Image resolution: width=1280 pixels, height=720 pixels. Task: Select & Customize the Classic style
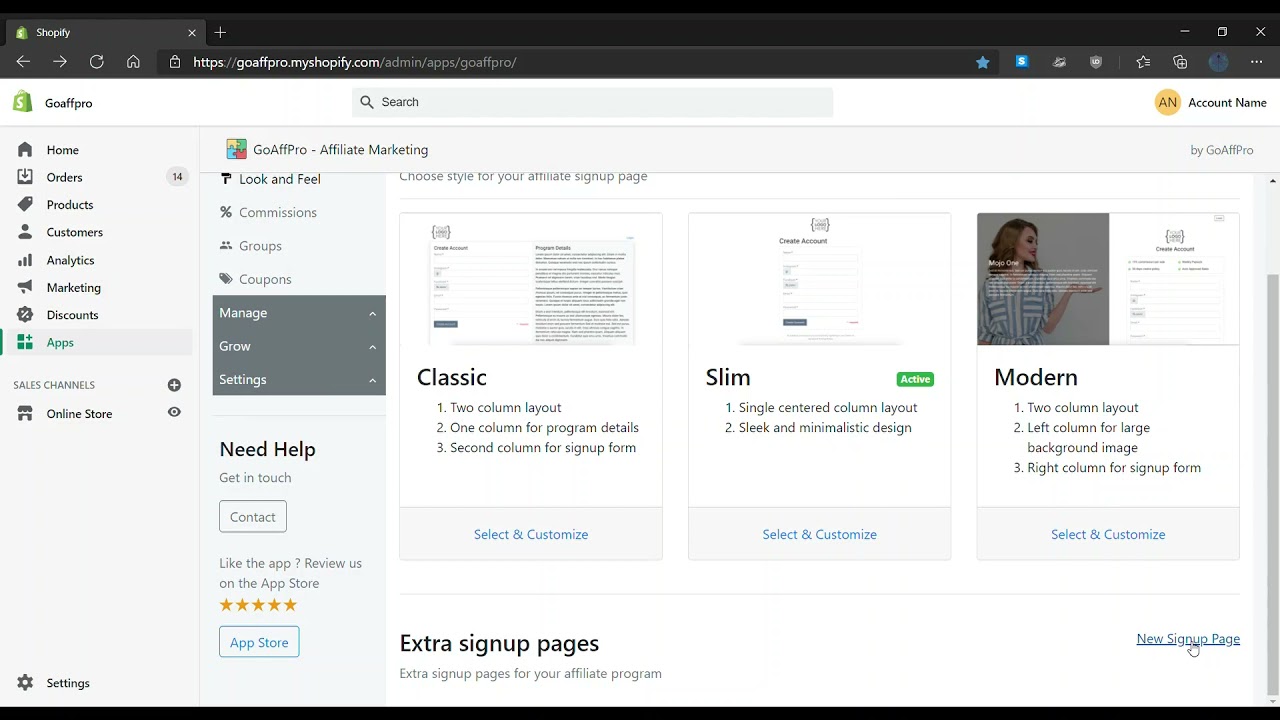tap(531, 534)
